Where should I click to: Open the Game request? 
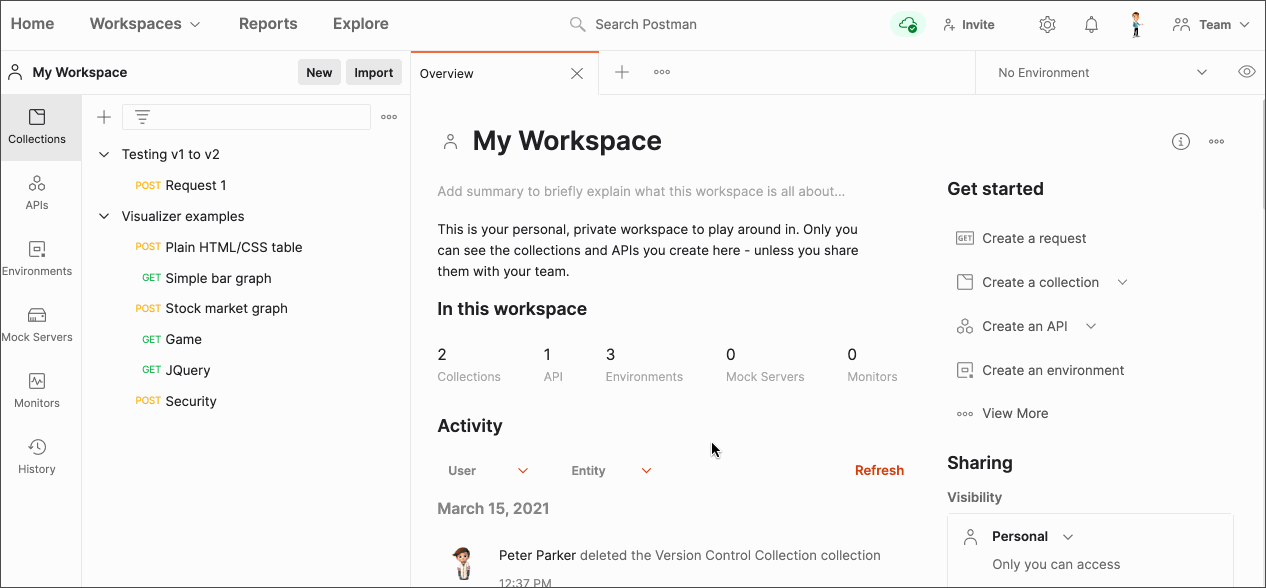coord(184,339)
